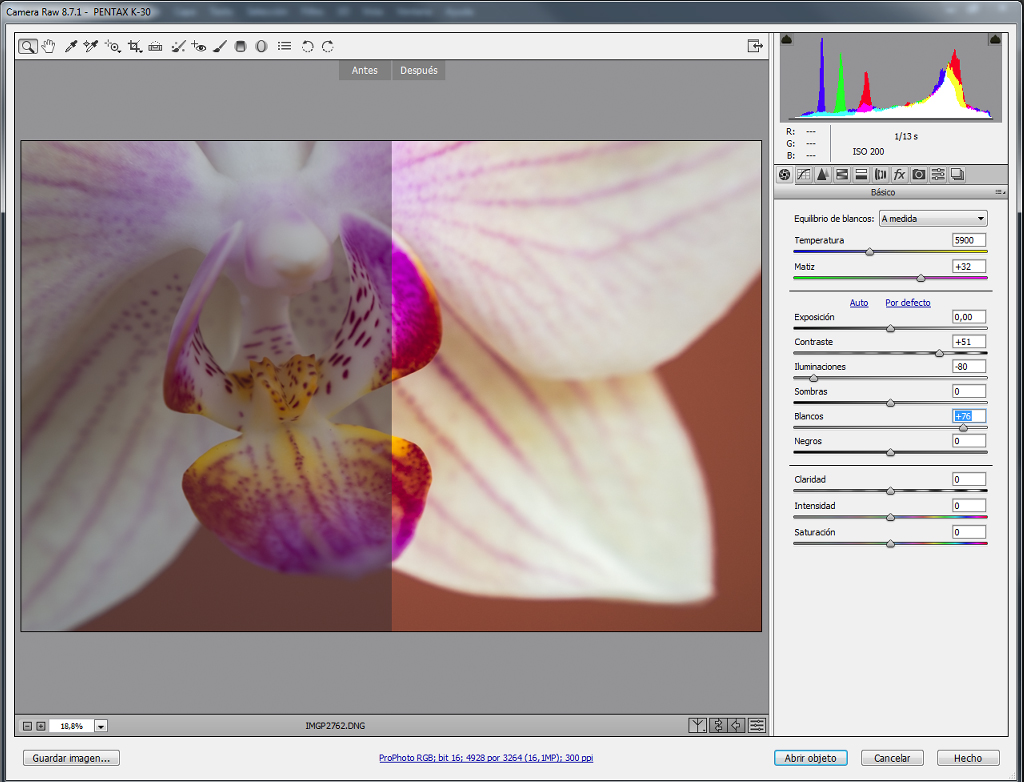1024x782 pixels.
Task: Select the Adjustment Brush tool
Action: tap(220, 46)
